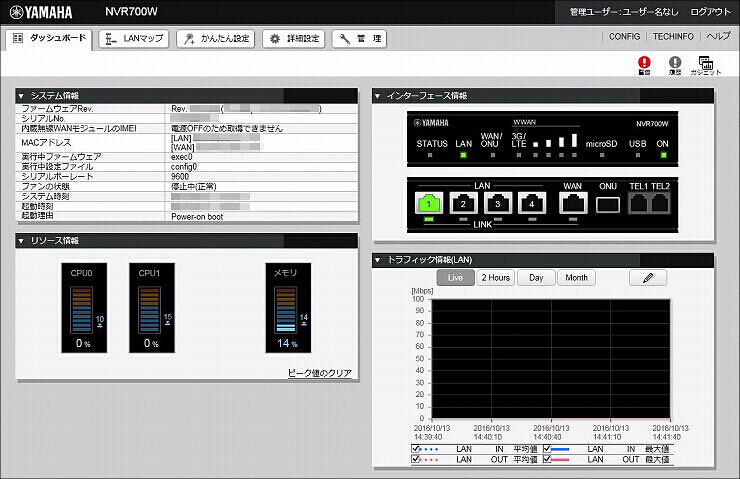Toggle LAN IN 最大値 checkbox

click(x=547, y=449)
